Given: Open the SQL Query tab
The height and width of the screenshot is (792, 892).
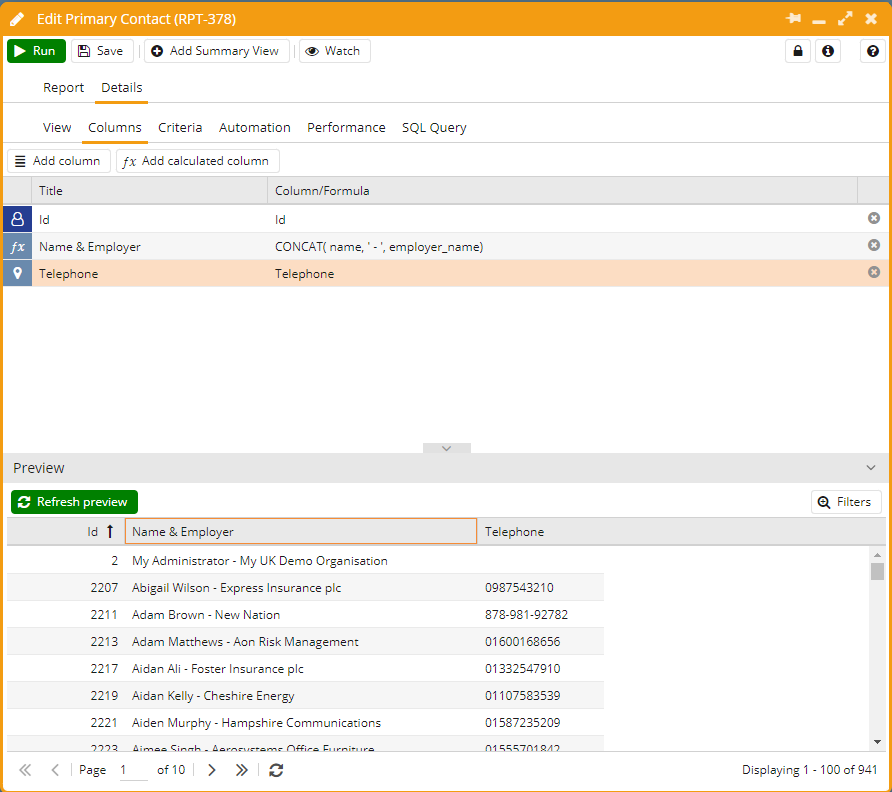Looking at the screenshot, I should 434,128.
